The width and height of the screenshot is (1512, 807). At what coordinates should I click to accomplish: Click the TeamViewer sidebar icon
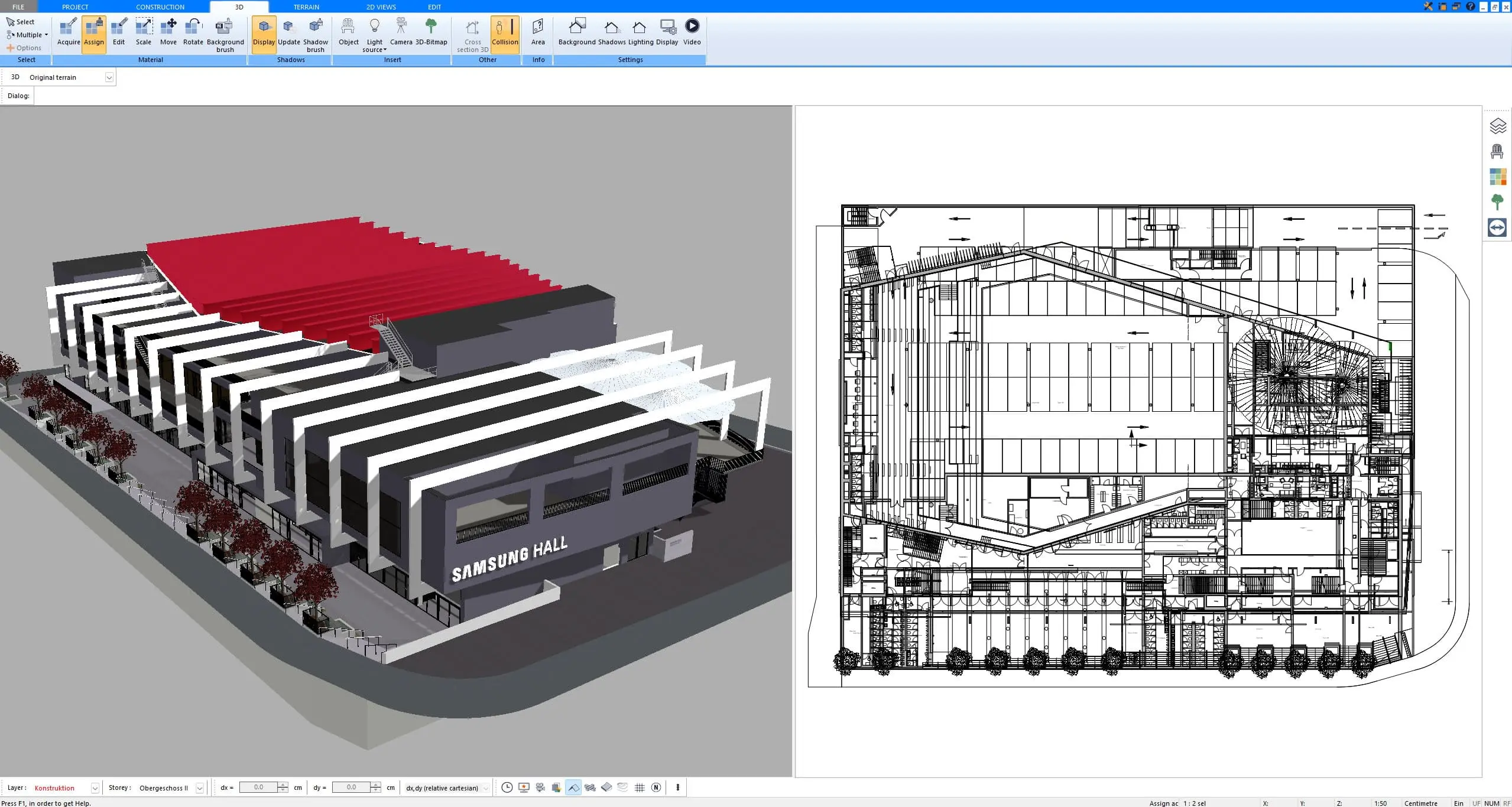click(1498, 227)
